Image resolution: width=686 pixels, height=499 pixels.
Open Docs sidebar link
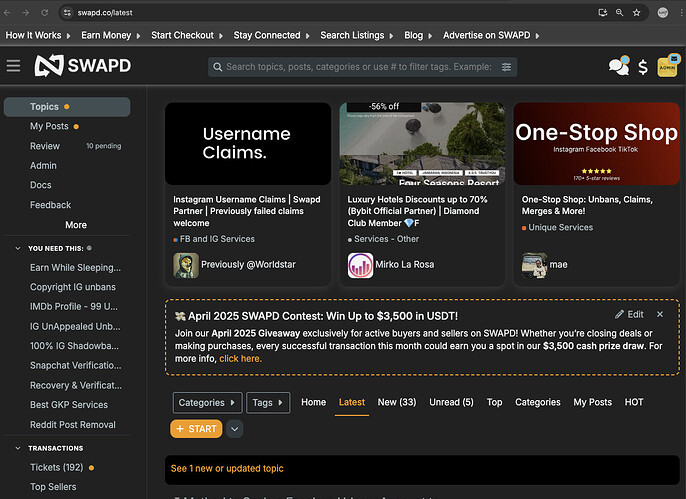(40, 185)
